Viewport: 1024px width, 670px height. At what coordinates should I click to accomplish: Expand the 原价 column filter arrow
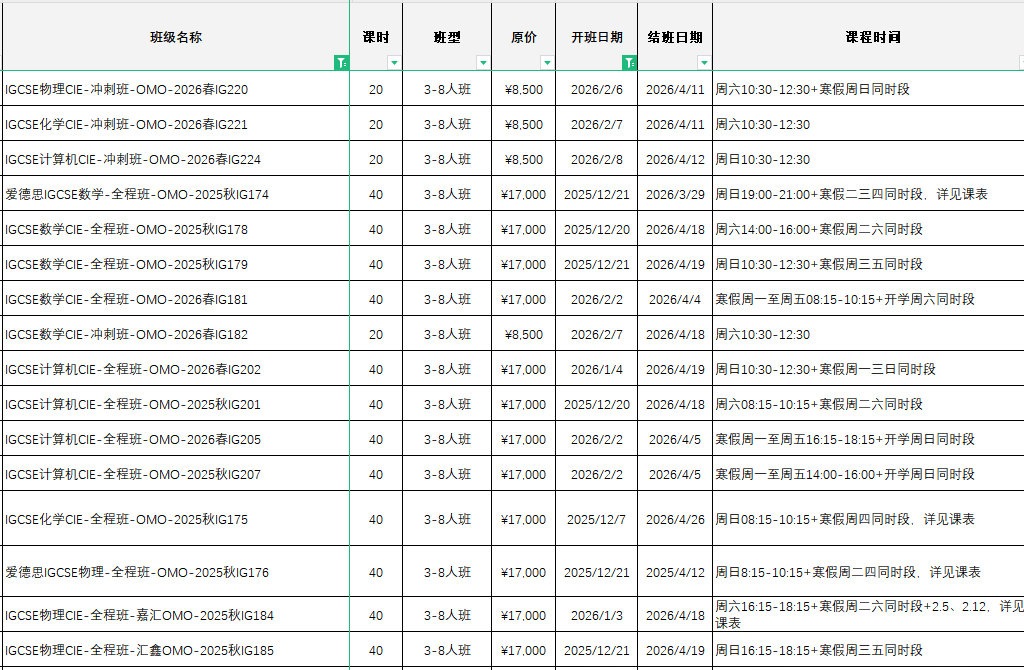[x=547, y=63]
